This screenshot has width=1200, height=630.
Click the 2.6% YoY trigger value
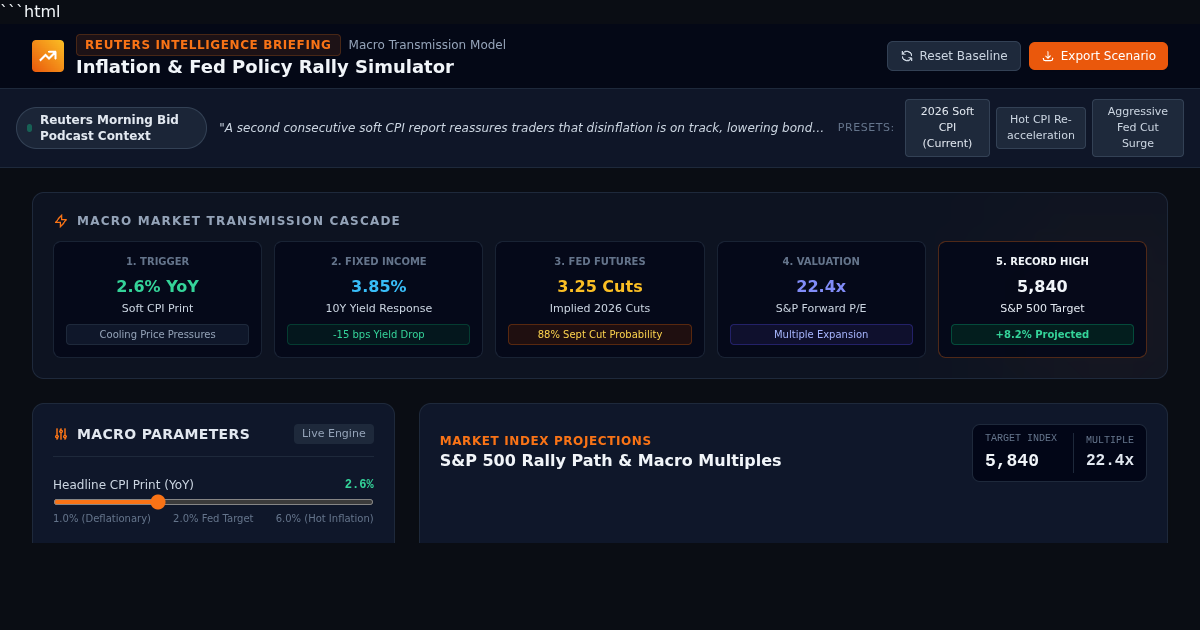[x=157, y=287]
